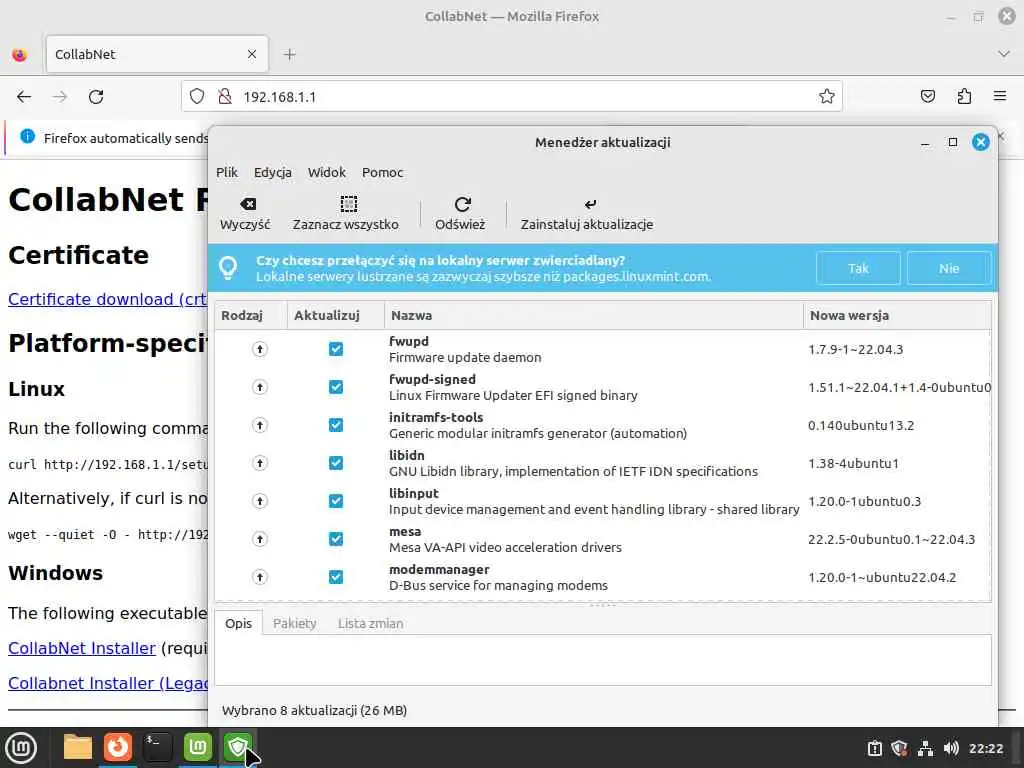
Task: Click the green Mint app taskbar icon
Action: [197, 747]
